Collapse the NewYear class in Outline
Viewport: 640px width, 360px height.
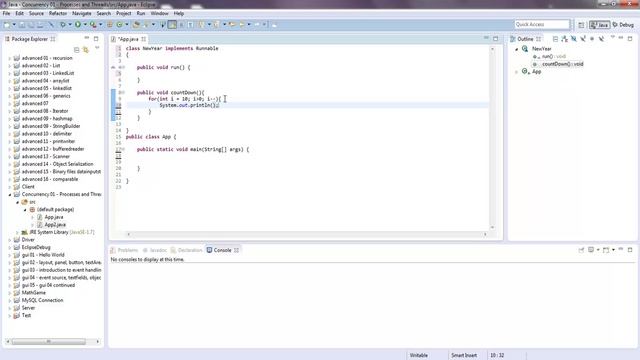(x=517, y=49)
